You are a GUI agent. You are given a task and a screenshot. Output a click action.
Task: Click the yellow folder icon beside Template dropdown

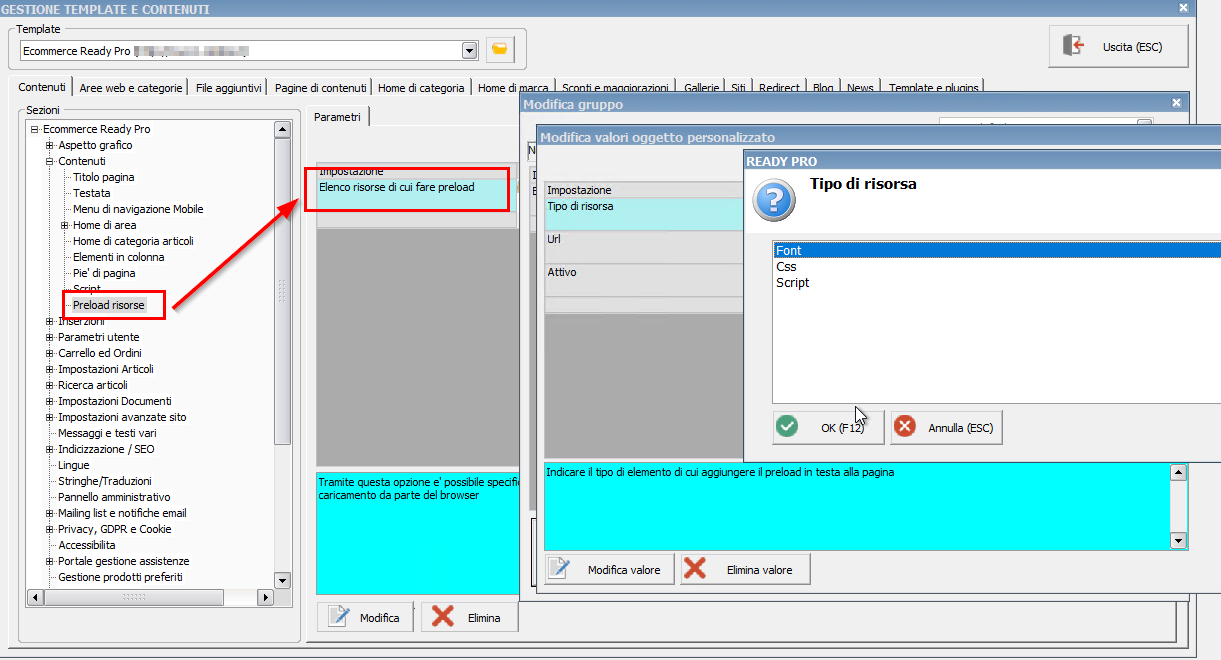(x=499, y=49)
